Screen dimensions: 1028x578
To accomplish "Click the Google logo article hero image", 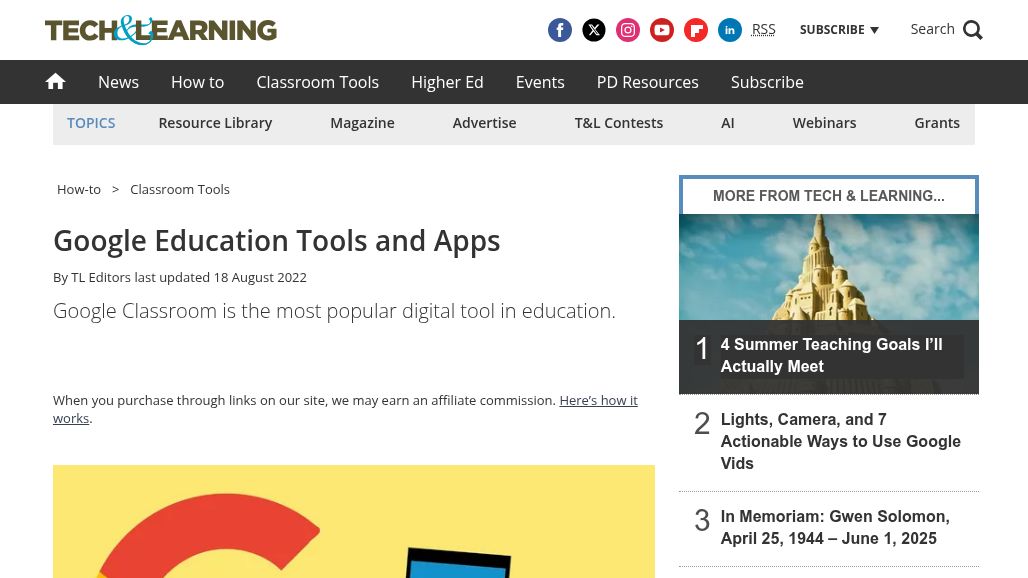I will (x=354, y=522).
